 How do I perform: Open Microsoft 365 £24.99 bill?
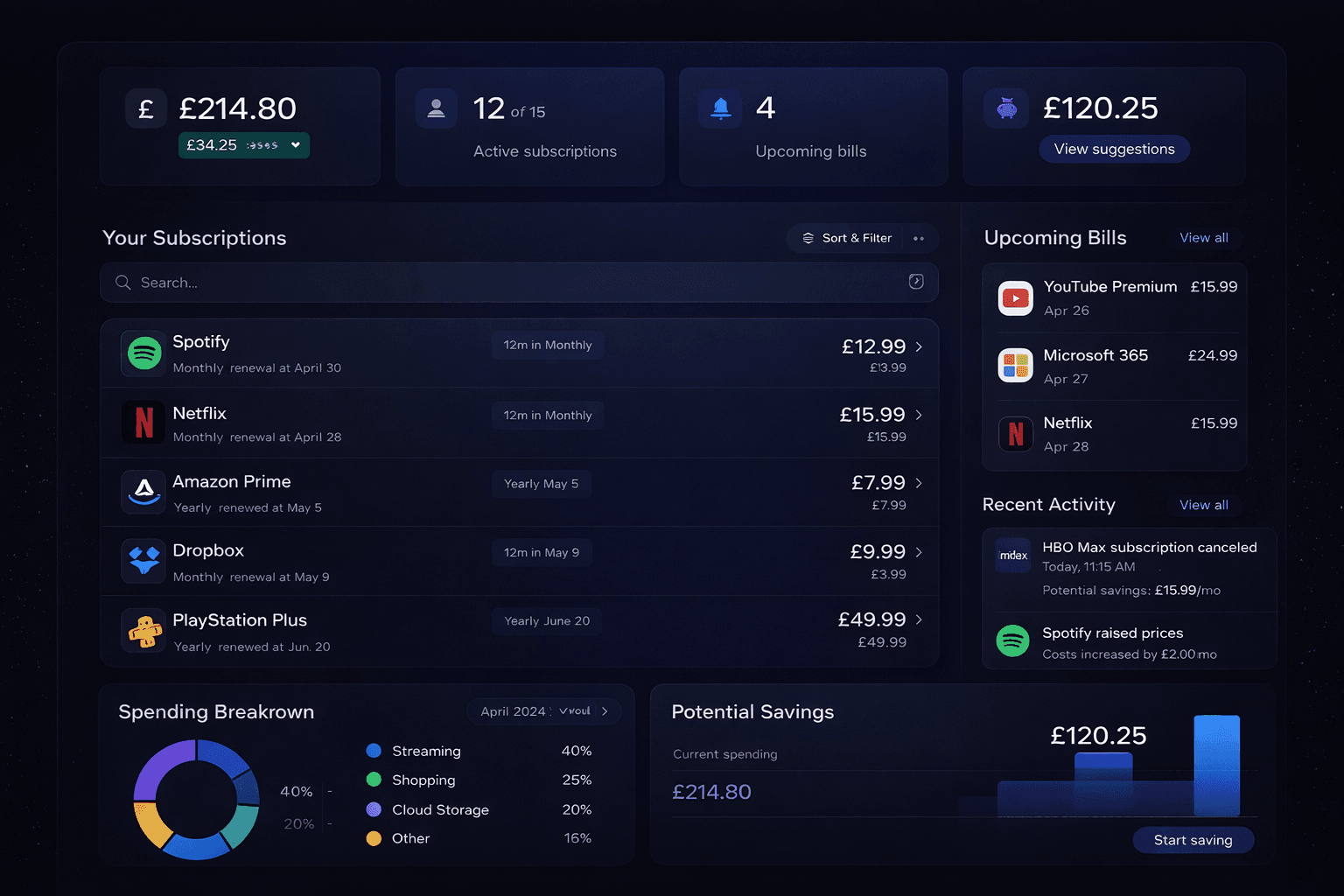[x=1117, y=367]
